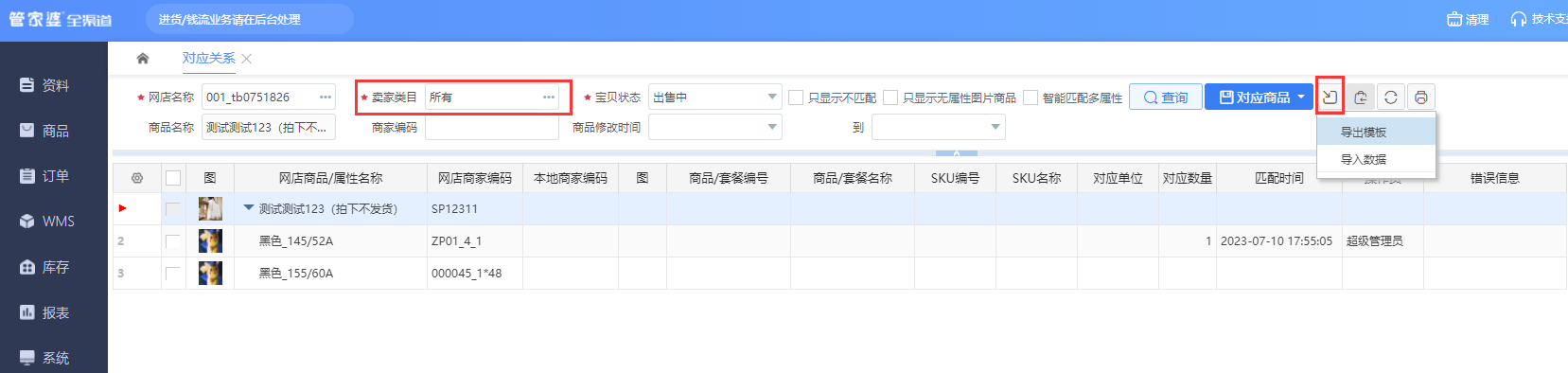Screen dimensions: 1568x373
Task: Click the 管家婆 全渠道 logo
Action: [x=60, y=19]
